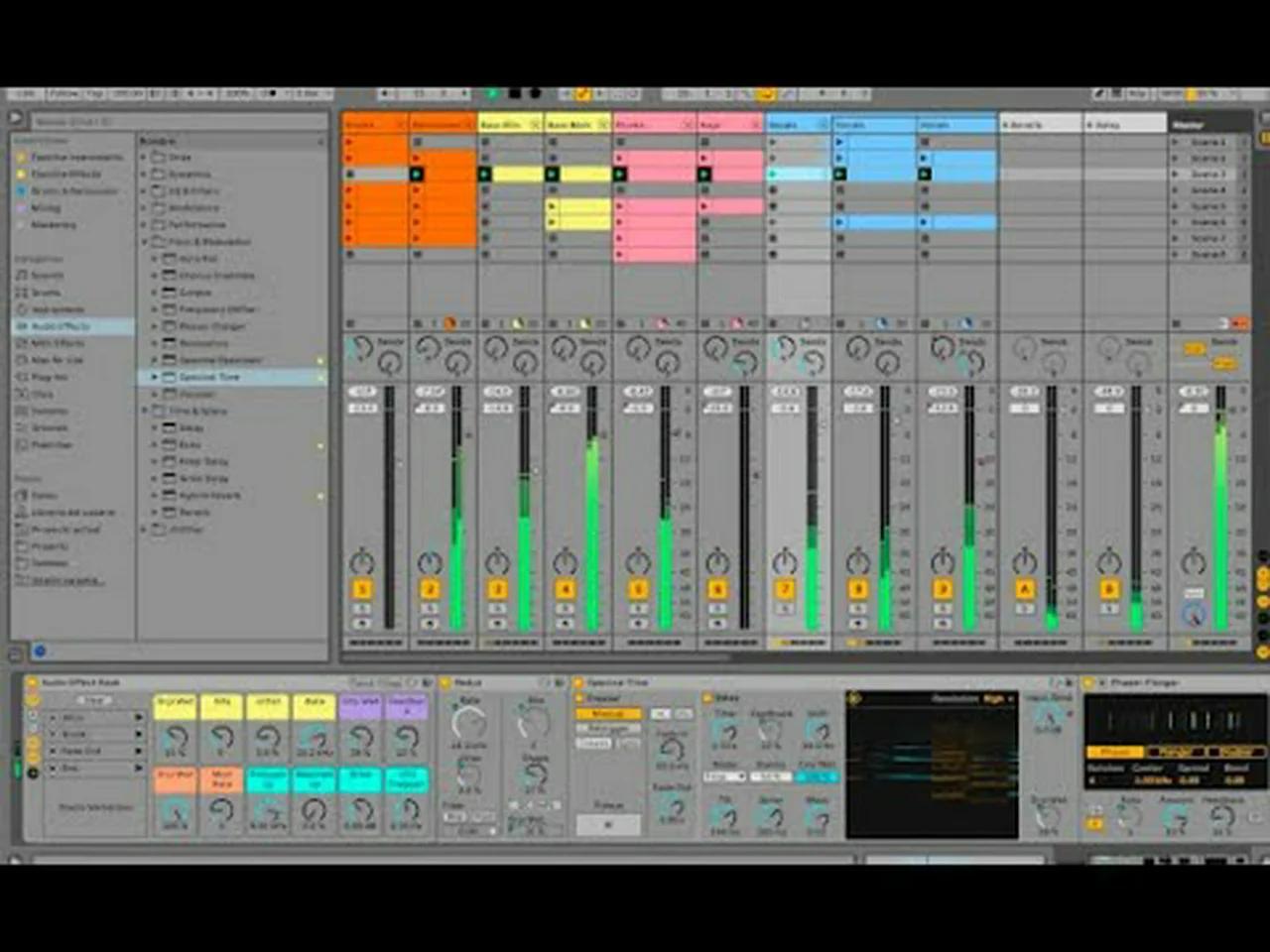The height and width of the screenshot is (952, 1270).
Task: Switch to the Flanger mode tab
Action: click(x=1175, y=752)
